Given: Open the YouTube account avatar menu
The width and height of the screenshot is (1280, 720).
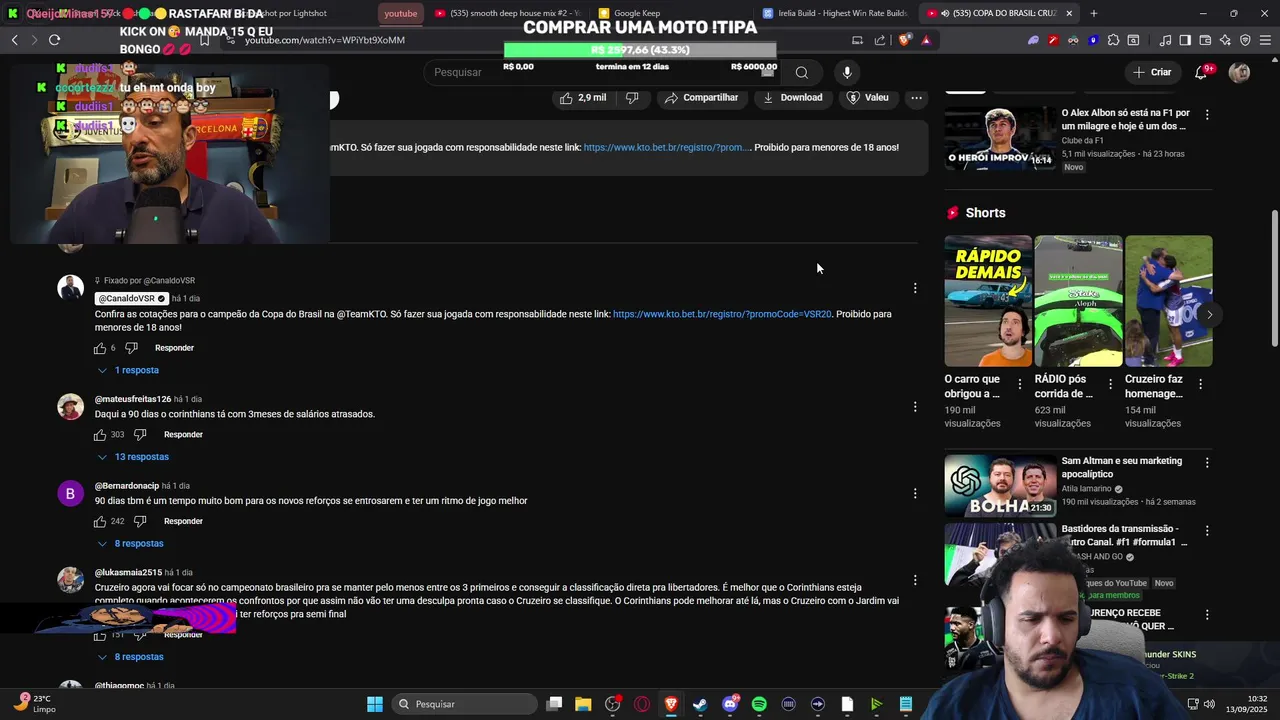Looking at the screenshot, I should coord(1239,72).
